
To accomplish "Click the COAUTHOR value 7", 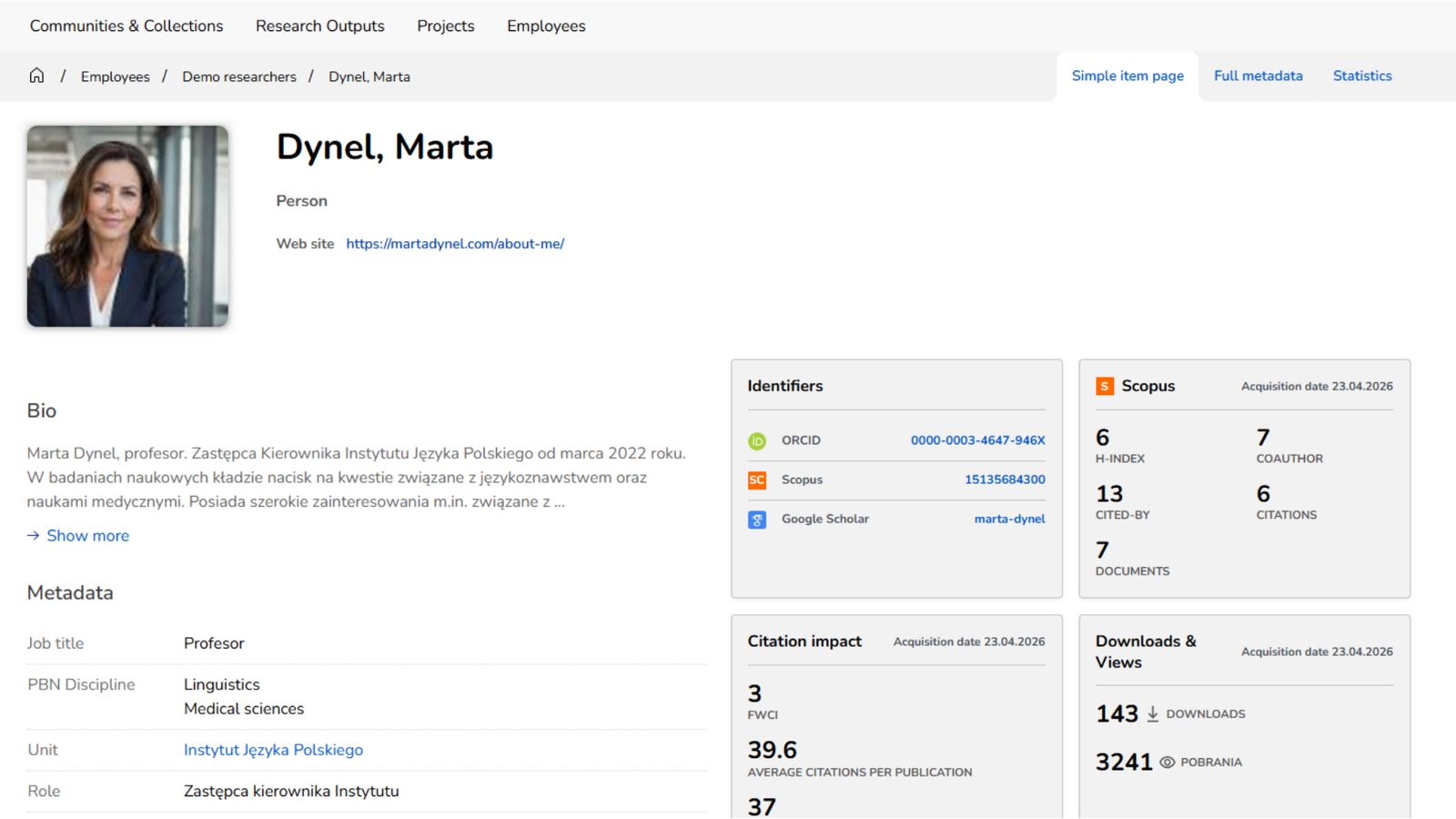I will [x=1263, y=438].
